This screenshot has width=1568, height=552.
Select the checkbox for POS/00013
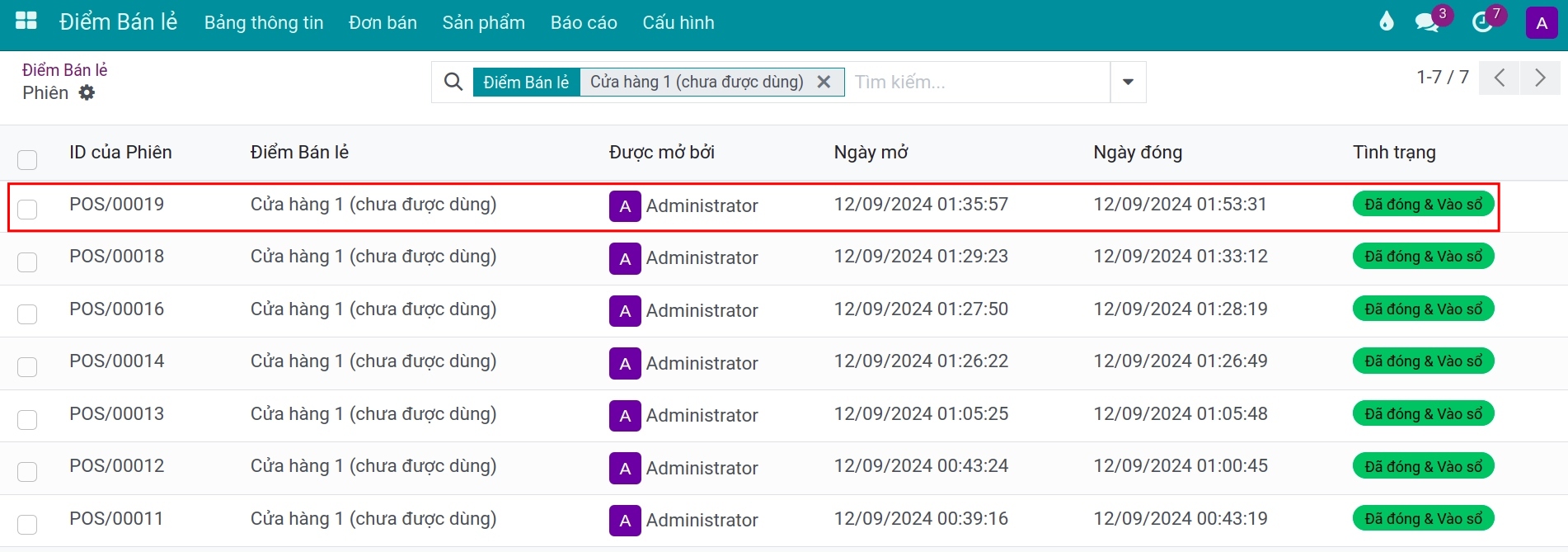pos(27,419)
